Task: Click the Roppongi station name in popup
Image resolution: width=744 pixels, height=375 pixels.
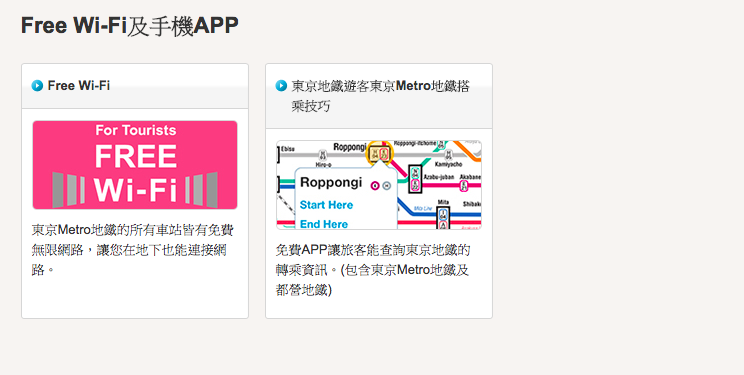Action: pyautogui.click(x=331, y=182)
